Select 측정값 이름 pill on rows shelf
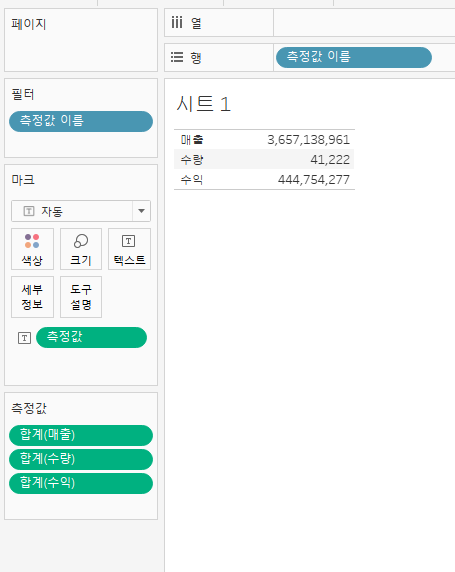Image resolution: width=455 pixels, height=572 pixels. point(354,57)
